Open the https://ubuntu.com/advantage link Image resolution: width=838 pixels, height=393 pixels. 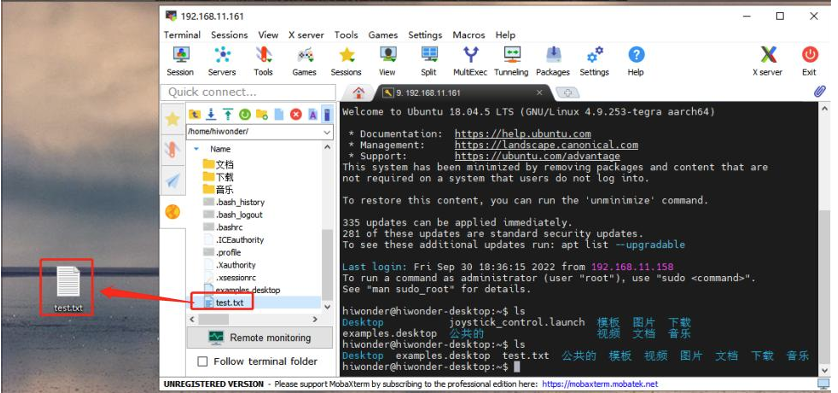click(x=537, y=156)
